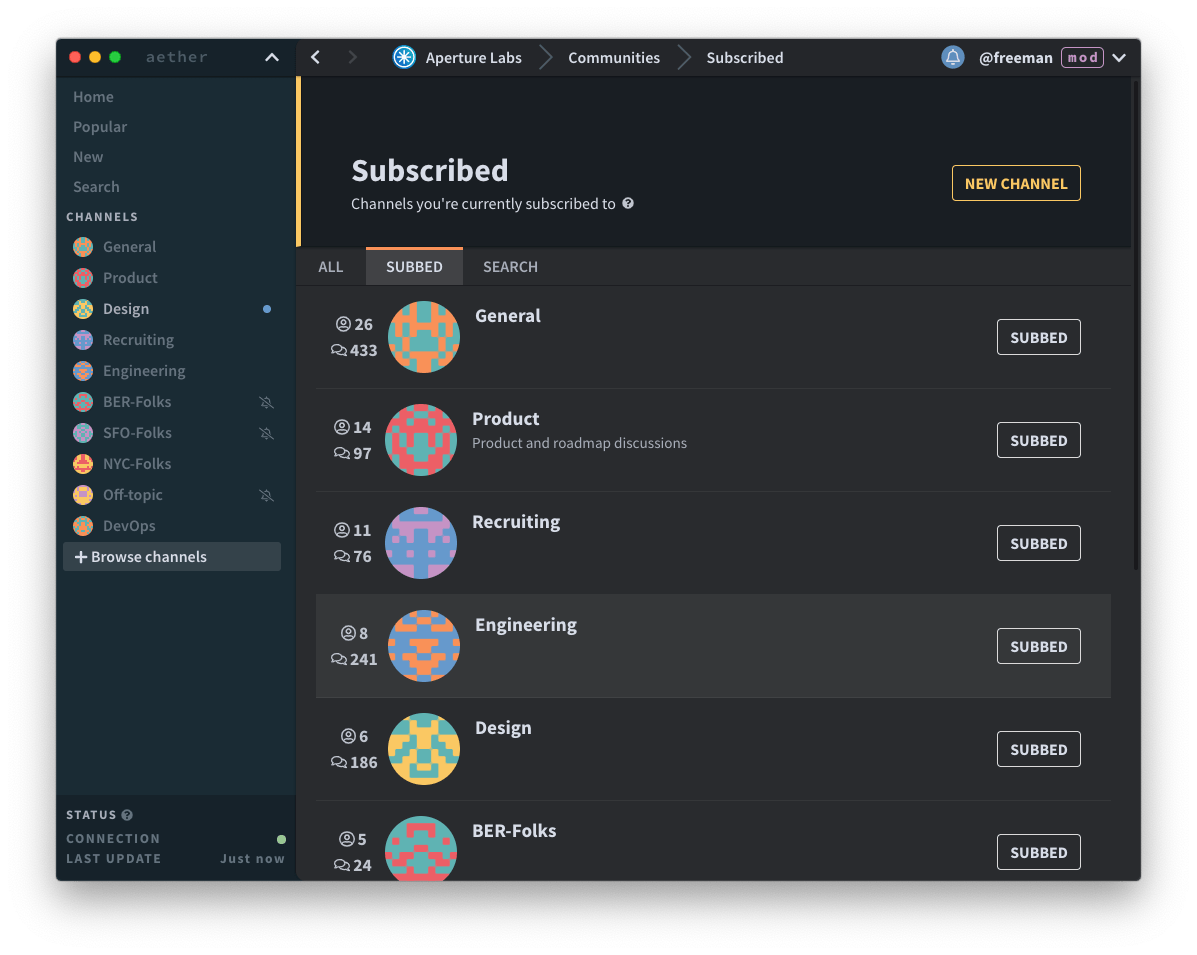Click the NYC-Folks icon in the sidebar
Viewport: 1197px width, 955px height.
click(84, 464)
